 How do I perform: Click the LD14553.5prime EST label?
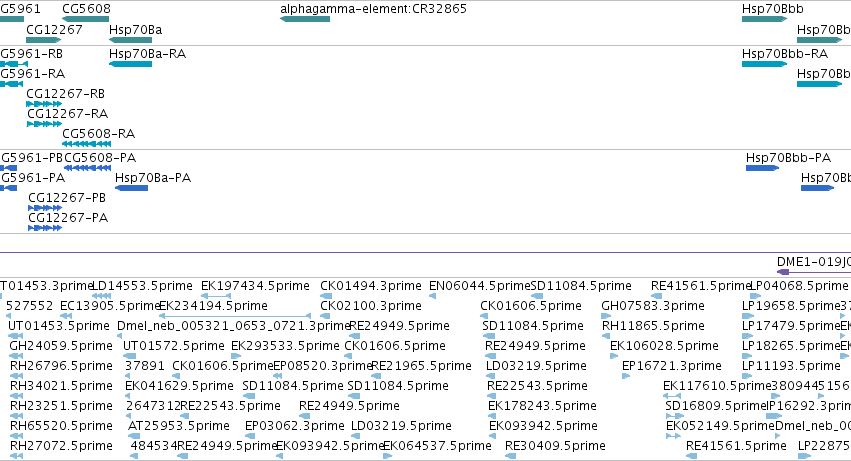(x=142, y=286)
